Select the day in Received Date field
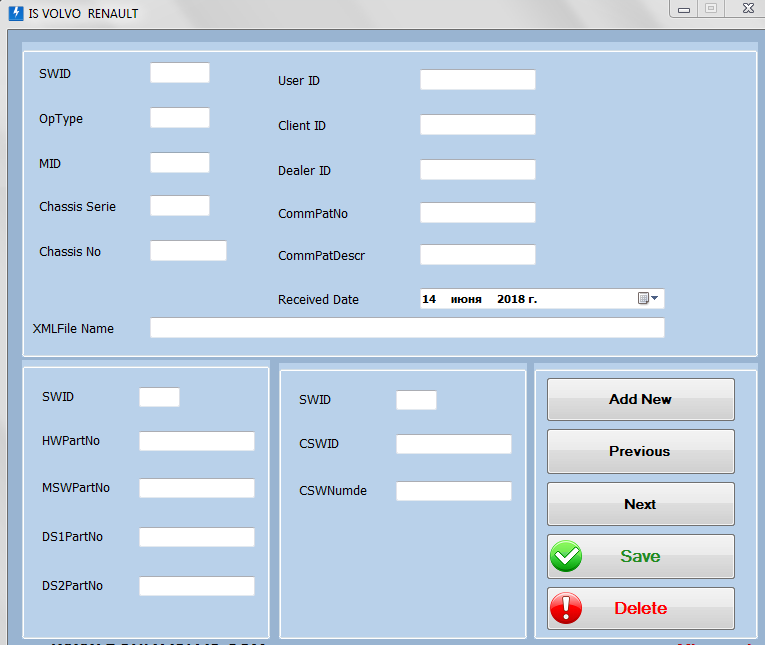Image resolution: width=765 pixels, height=645 pixels. point(429,299)
